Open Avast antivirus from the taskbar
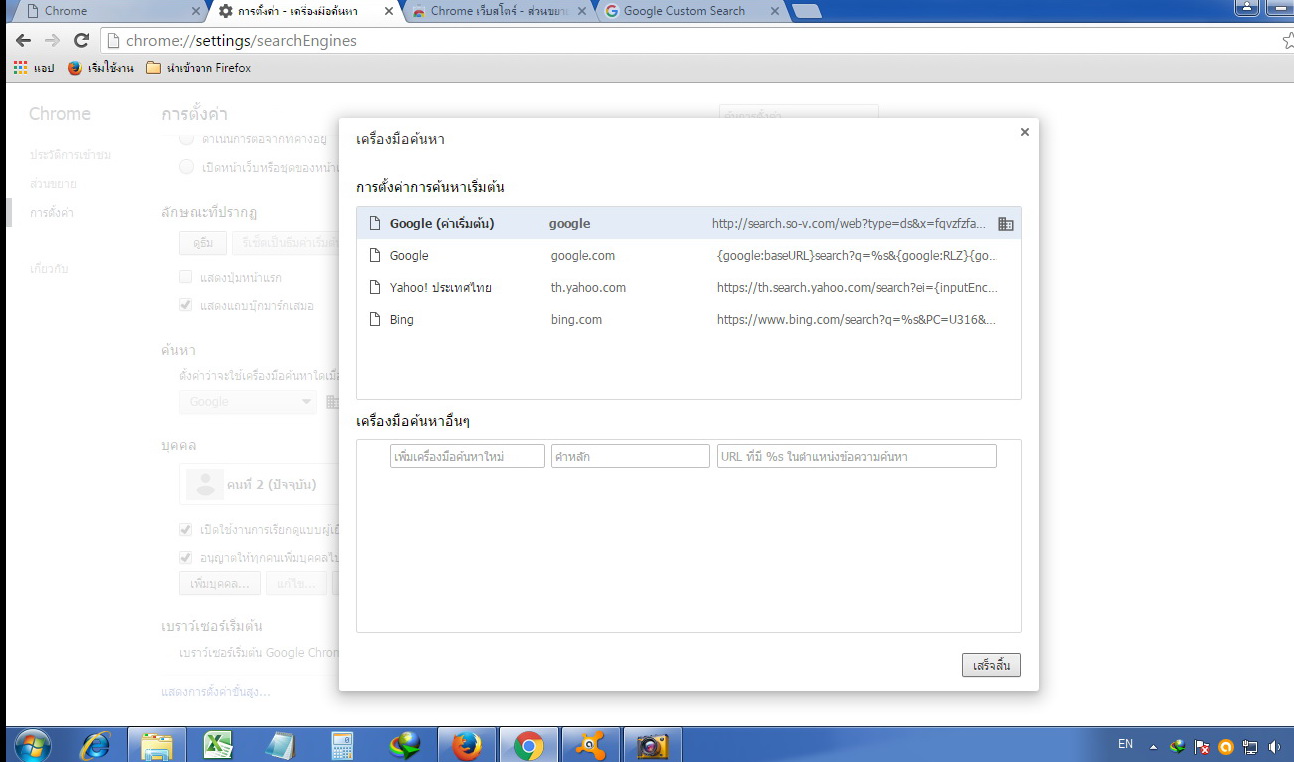The height and width of the screenshot is (762, 1294). tap(591, 745)
